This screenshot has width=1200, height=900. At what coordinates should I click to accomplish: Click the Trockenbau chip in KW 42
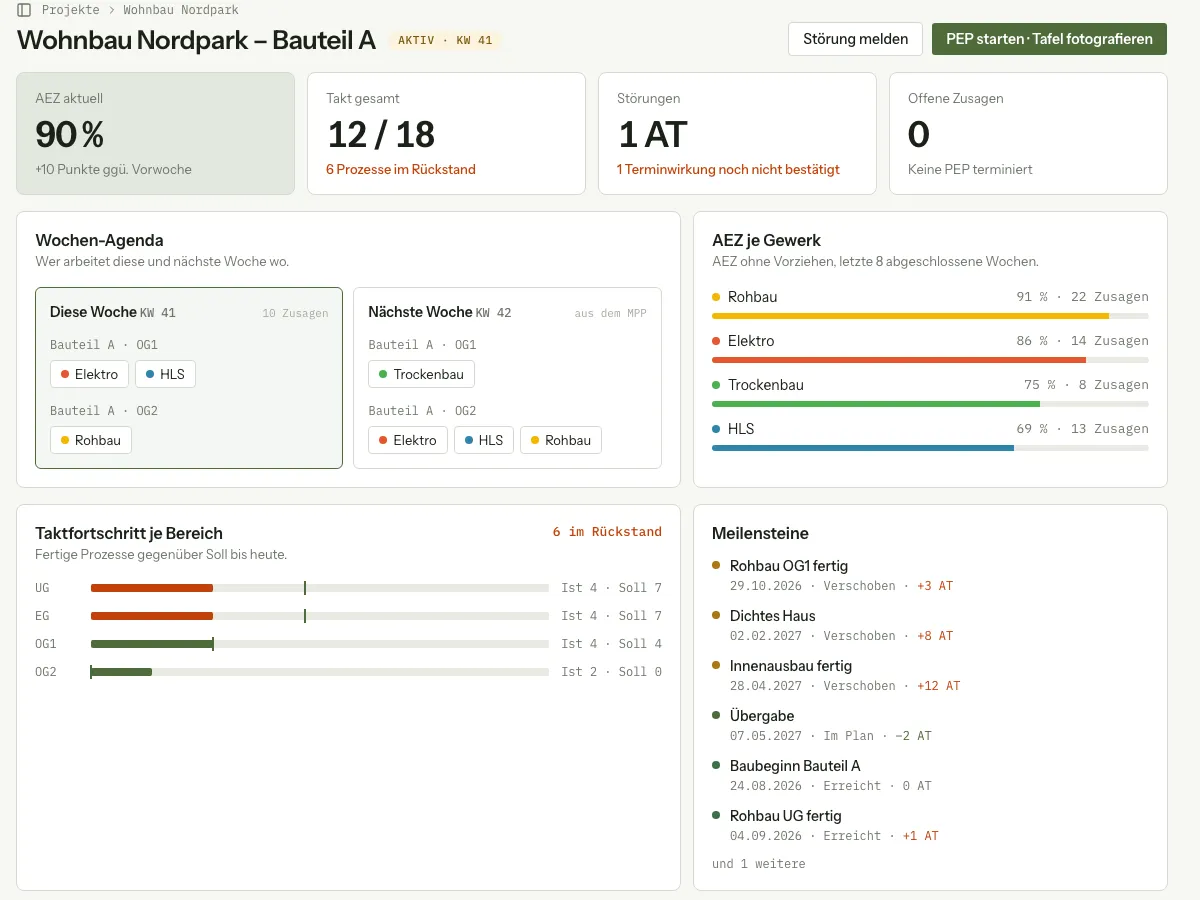(422, 374)
